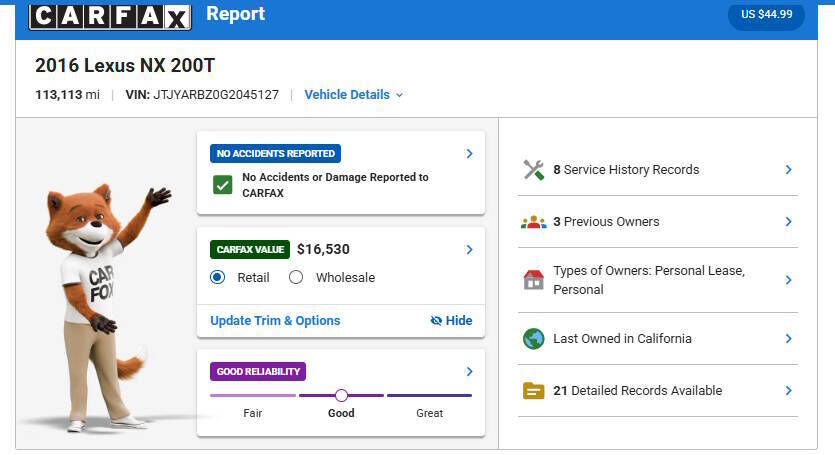Open CARFAX value card chevron

point(469,249)
